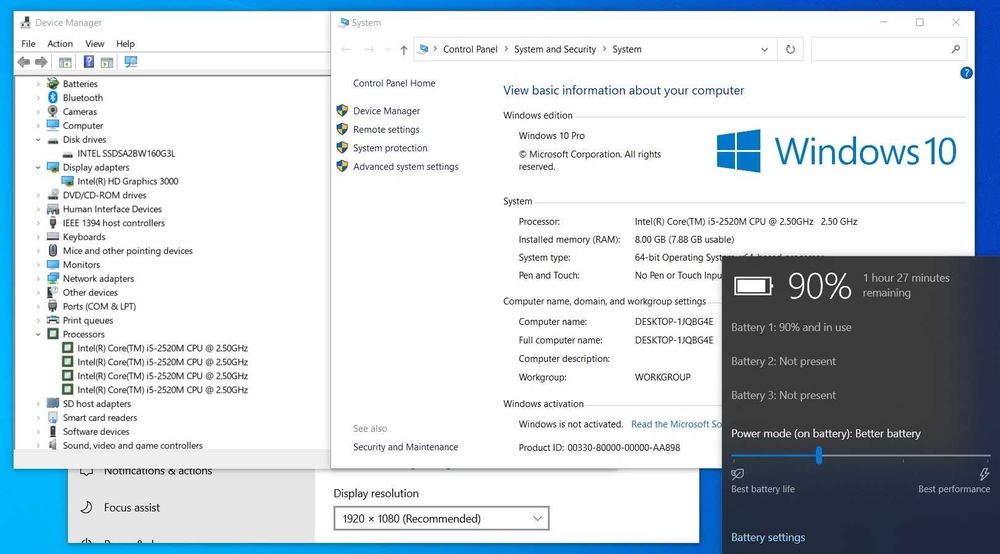Click the IEEE 1394 host controllers icon
This screenshot has height=554, width=1000.
(53, 222)
